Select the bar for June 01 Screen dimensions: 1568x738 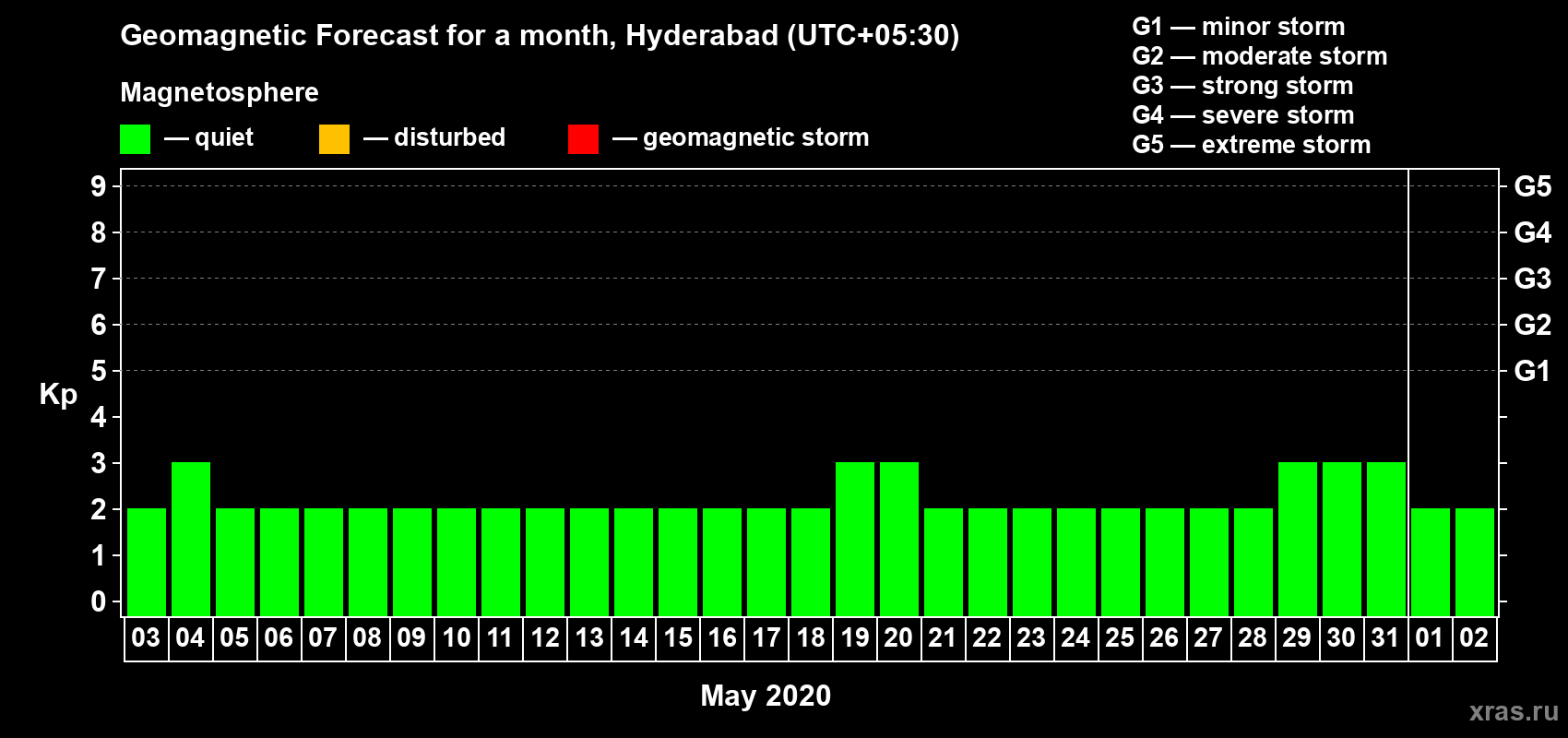tap(1431, 562)
